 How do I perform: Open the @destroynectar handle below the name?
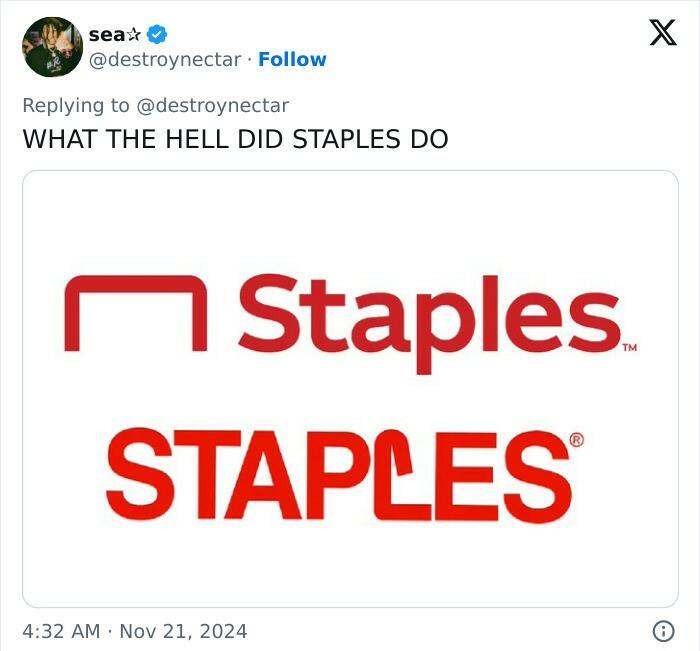tap(165, 59)
